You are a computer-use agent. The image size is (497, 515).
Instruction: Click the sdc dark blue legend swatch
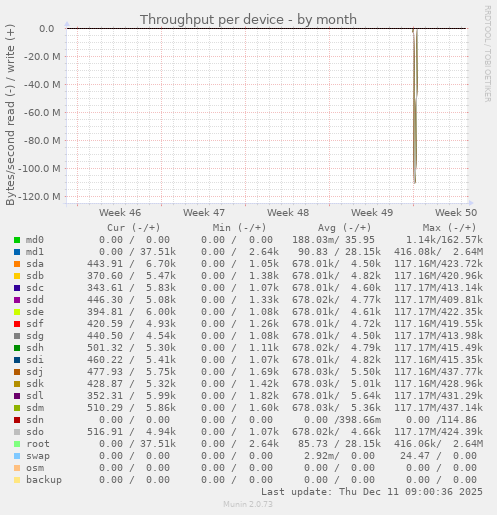click(17, 288)
